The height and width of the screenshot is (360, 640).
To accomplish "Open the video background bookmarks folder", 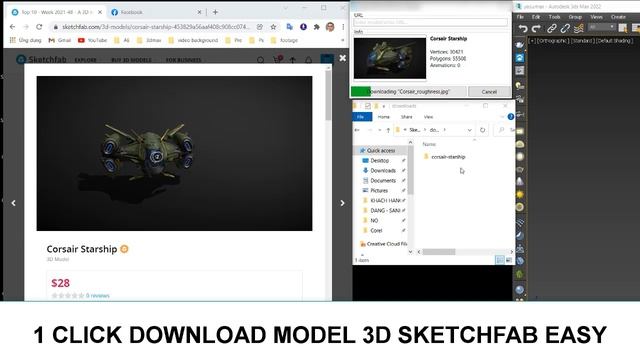I will tap(193, 40).
